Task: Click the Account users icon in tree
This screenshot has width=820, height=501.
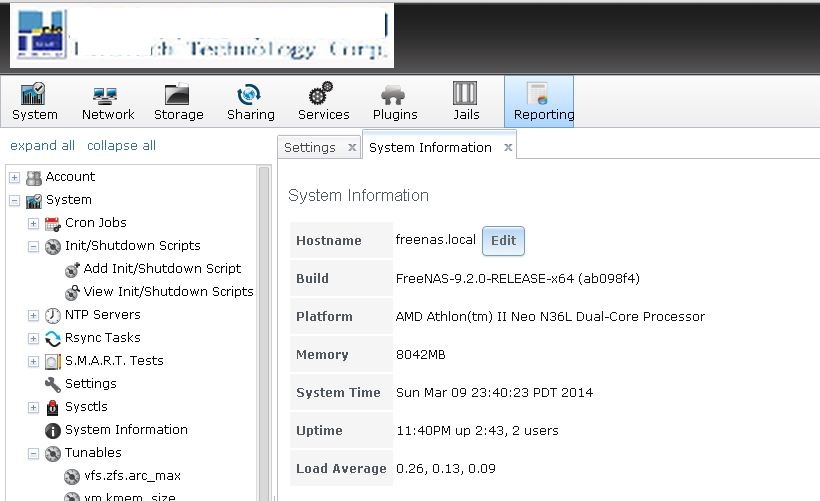Action: click(33, 178)
